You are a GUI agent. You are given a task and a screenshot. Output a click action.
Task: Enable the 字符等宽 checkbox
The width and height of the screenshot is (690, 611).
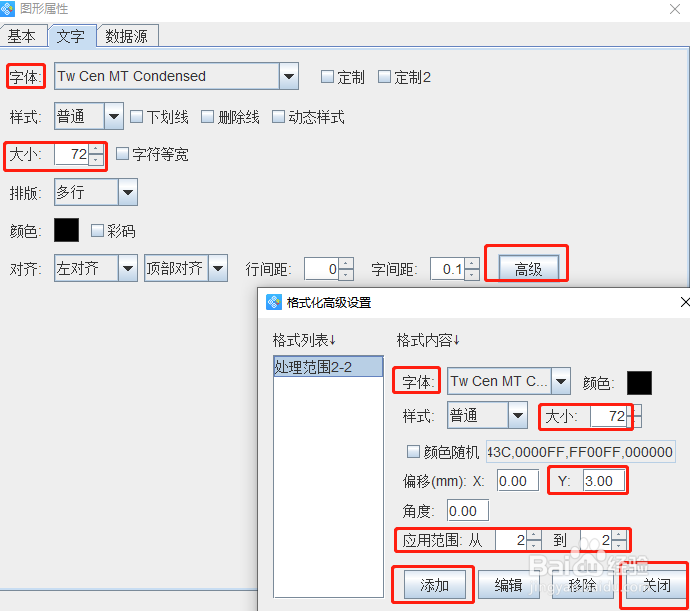[122, 154]
